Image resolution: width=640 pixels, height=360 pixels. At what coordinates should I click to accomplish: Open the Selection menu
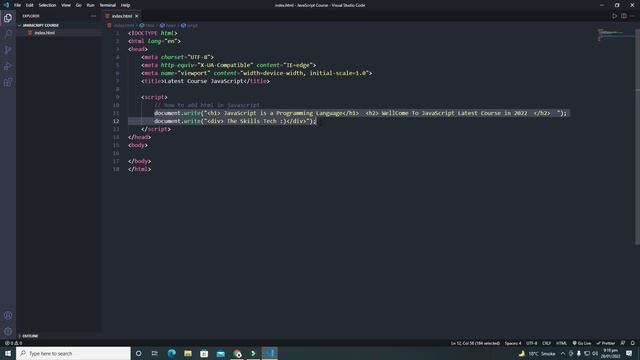point(47,5)
